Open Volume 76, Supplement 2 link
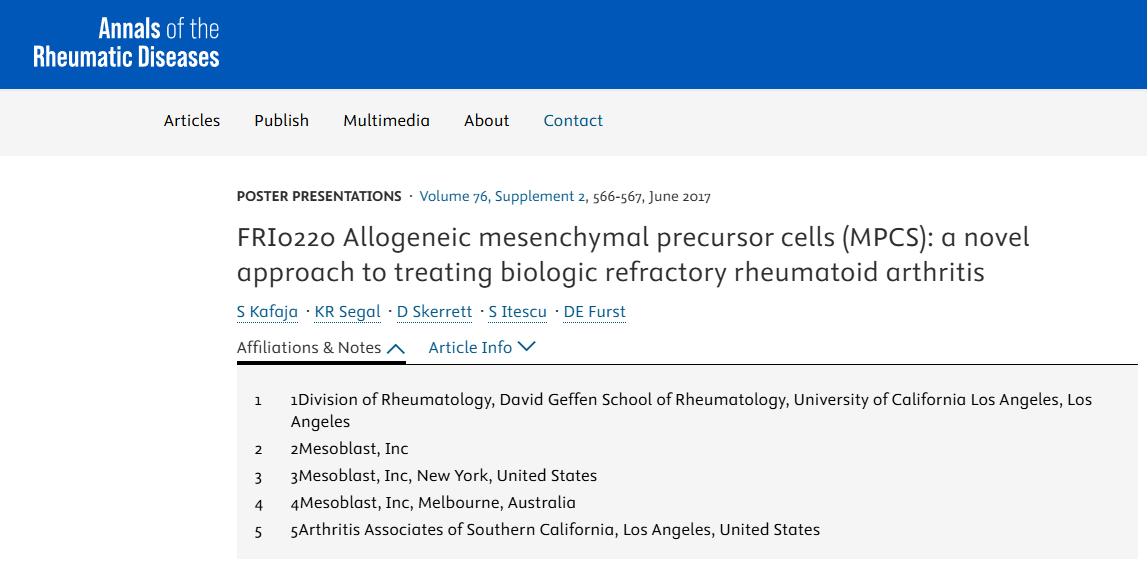Viewport: 1147px width, 569px height. tap(499, 197)
